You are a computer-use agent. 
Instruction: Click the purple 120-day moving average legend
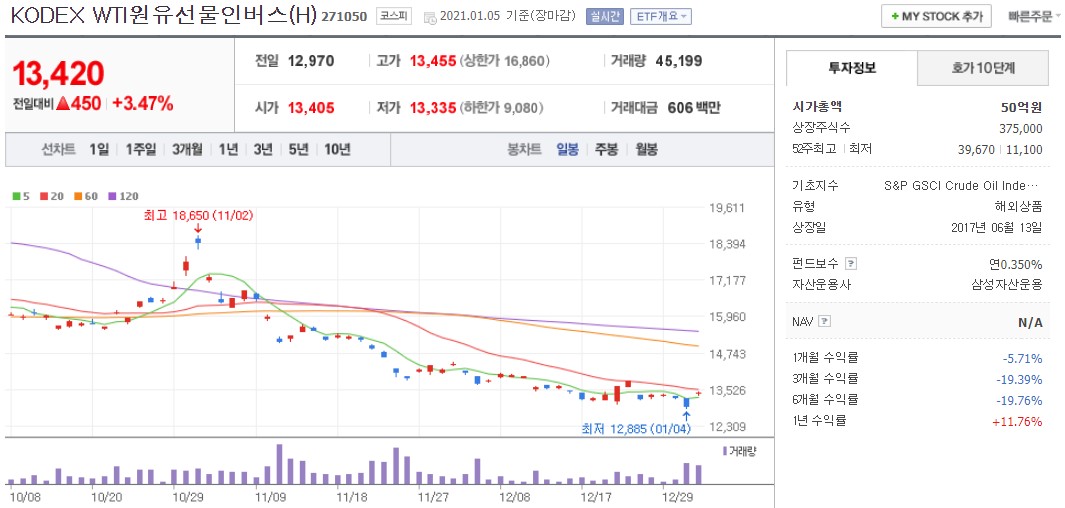point(123,196)
